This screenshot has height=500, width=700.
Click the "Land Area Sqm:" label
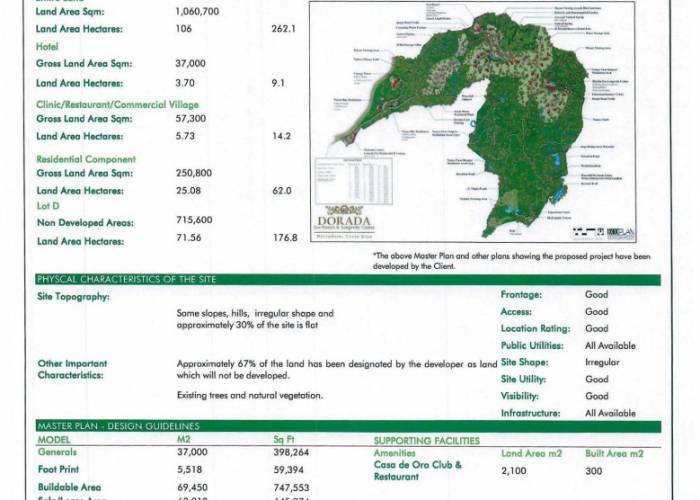click(x=70, y=12)
